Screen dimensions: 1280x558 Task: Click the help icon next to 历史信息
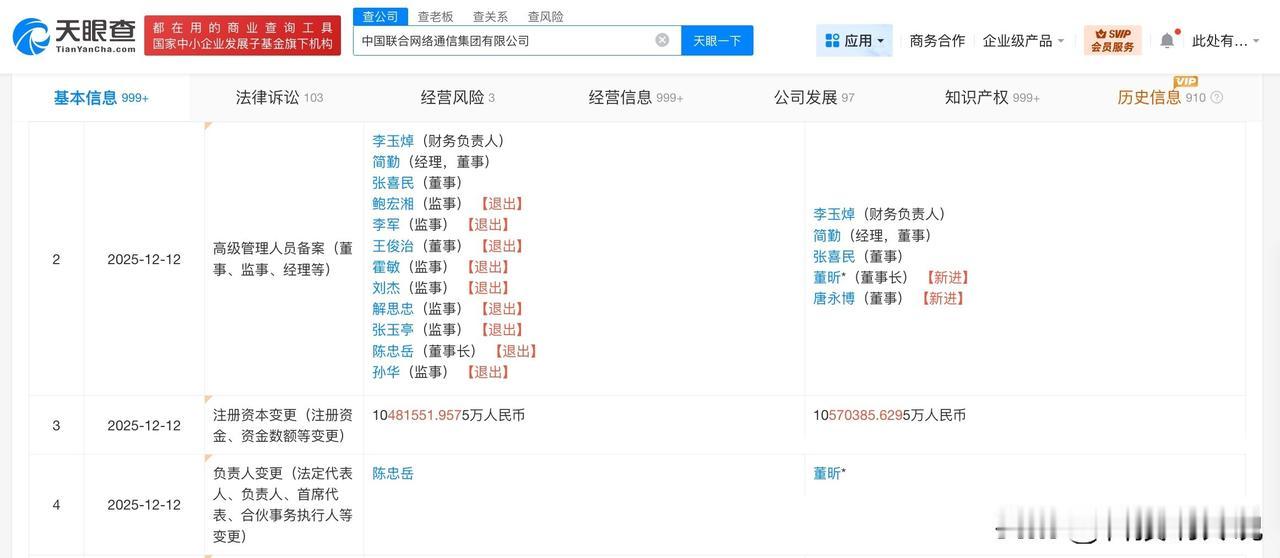click(1217, 98)
